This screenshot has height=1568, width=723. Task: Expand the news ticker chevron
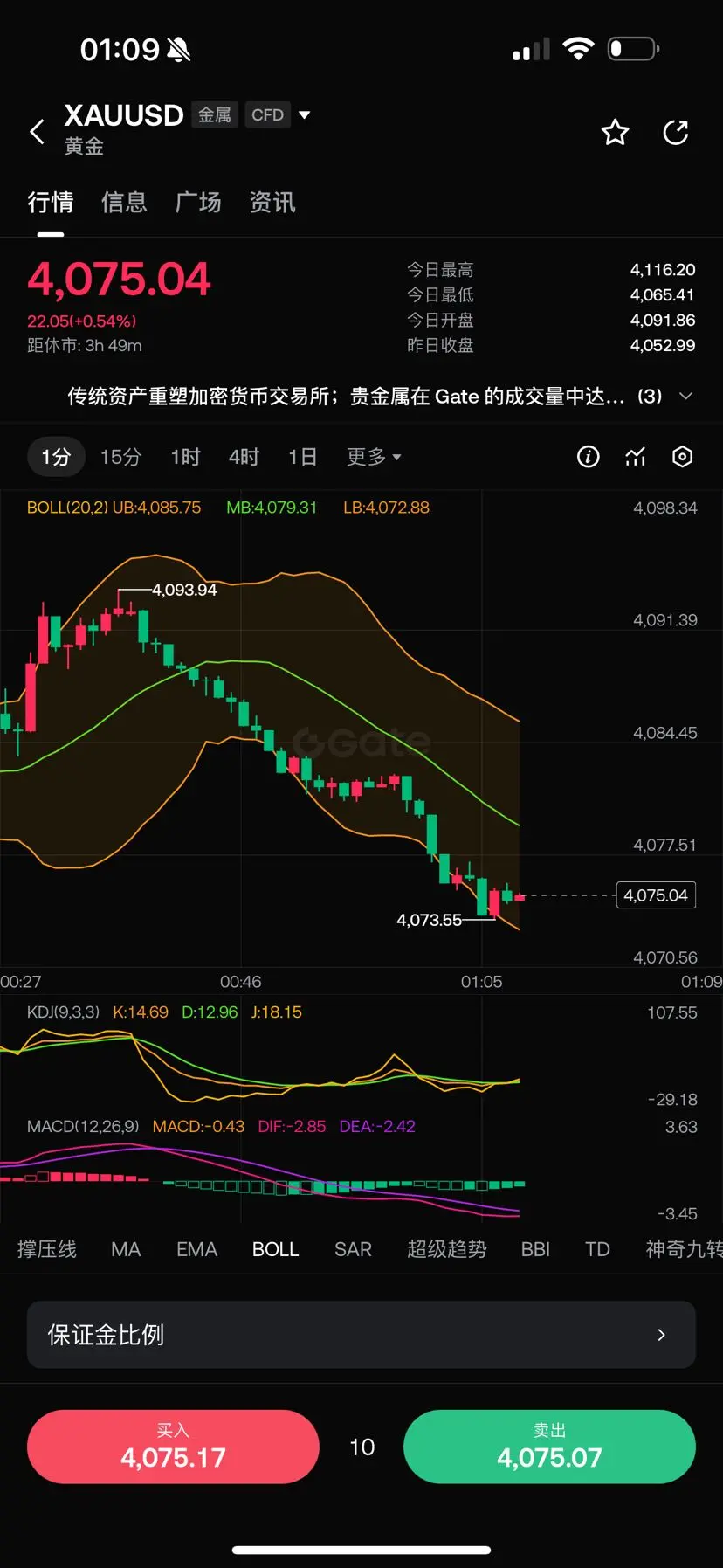click(x=686, y=397)
